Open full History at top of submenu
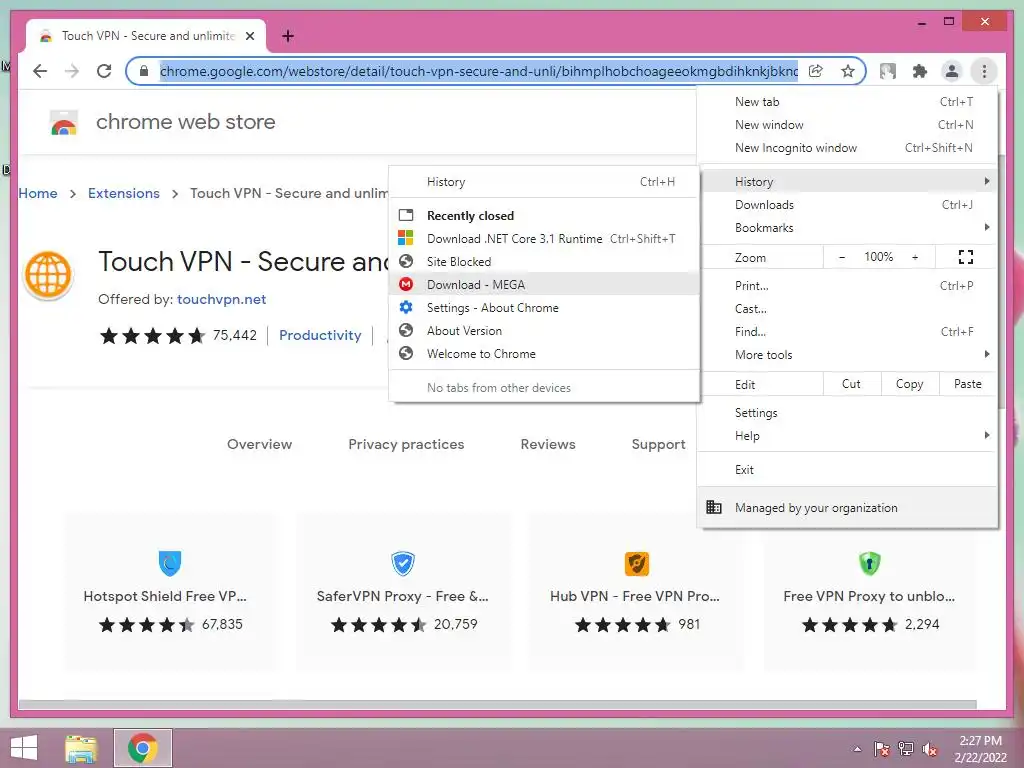 click(x=544, y=182)
